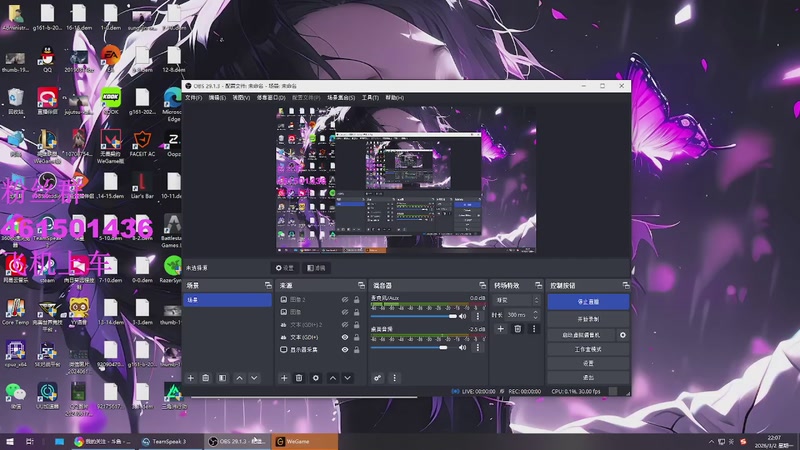
Task: Hide the 显示器采集 source
Action: pyautogui.click(x=345, y=349)
